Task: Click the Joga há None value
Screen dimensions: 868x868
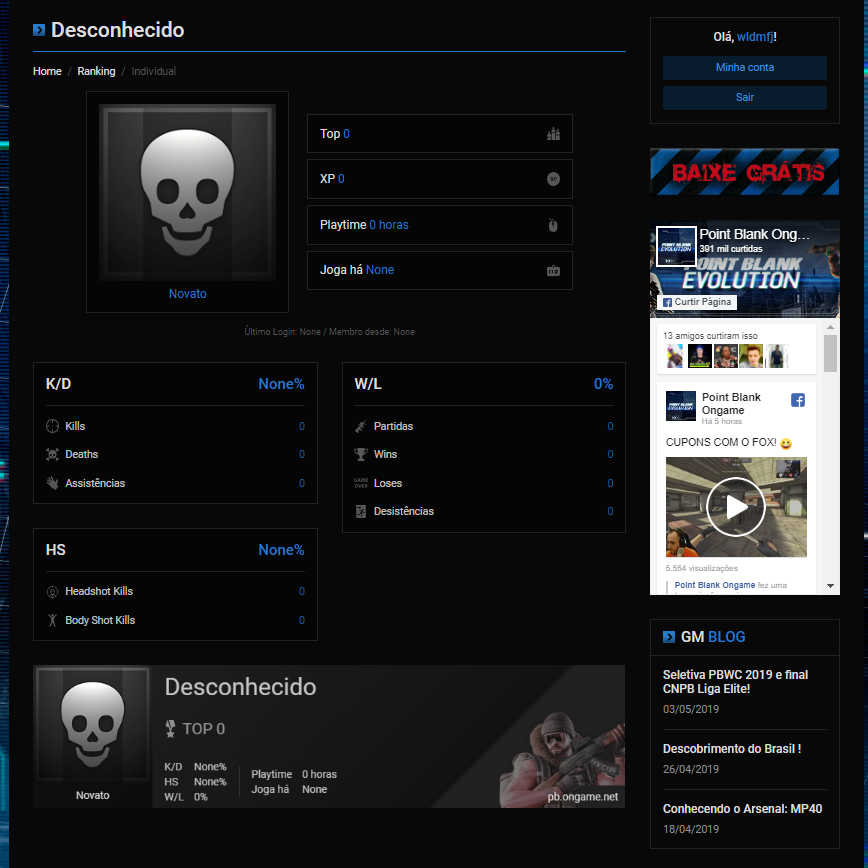Action: click(380, 270)
